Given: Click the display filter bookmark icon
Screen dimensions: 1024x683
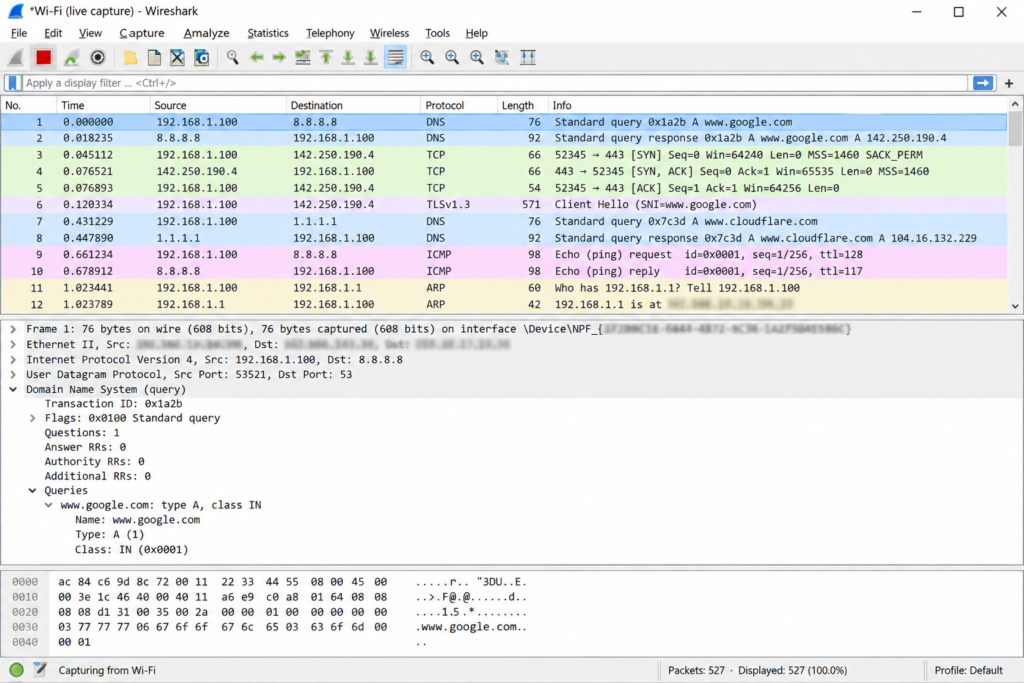Looking at the screenshot, I should click(x=13, y=83).
